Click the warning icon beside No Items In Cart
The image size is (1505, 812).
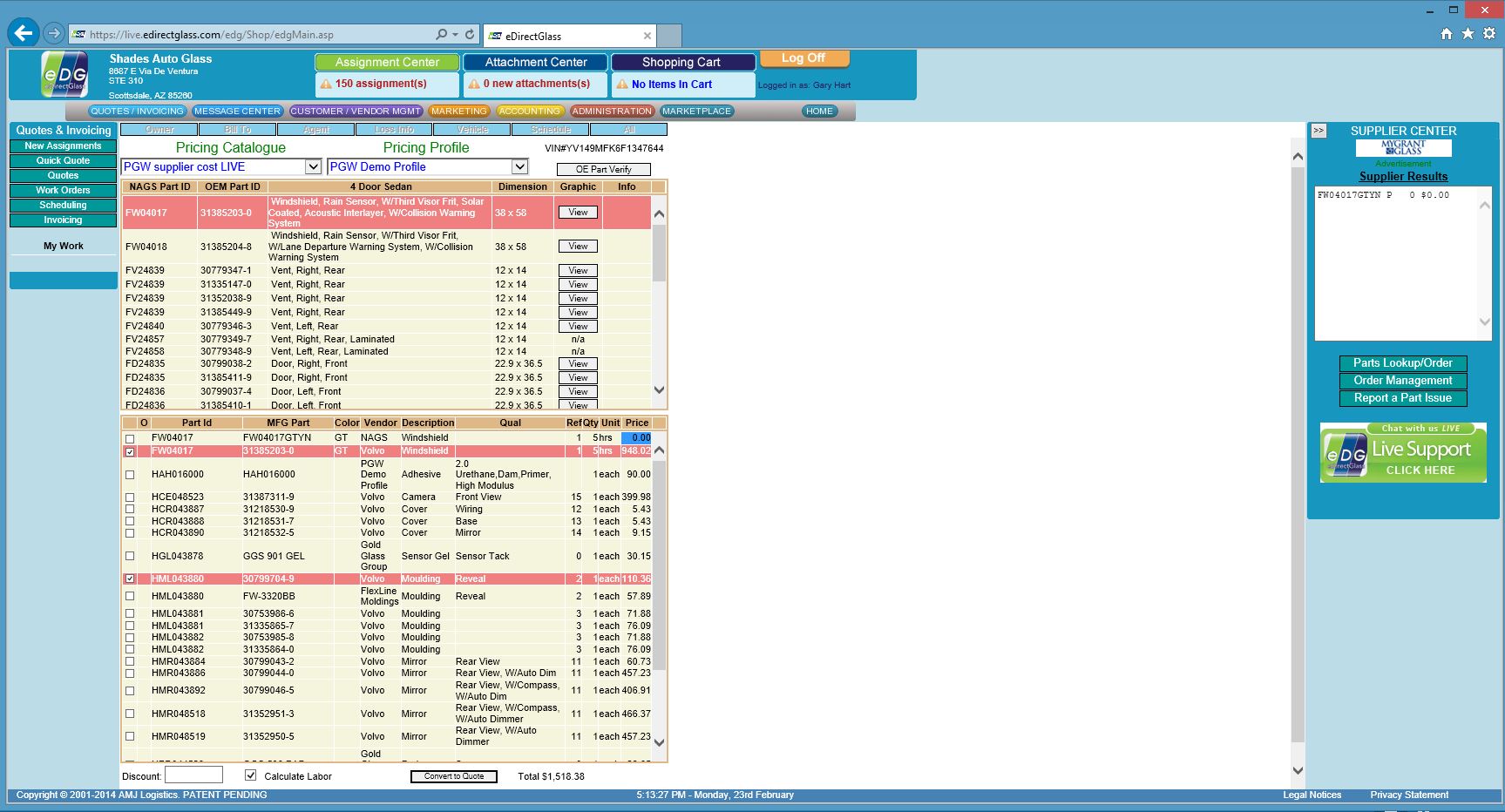coord(622,85)
